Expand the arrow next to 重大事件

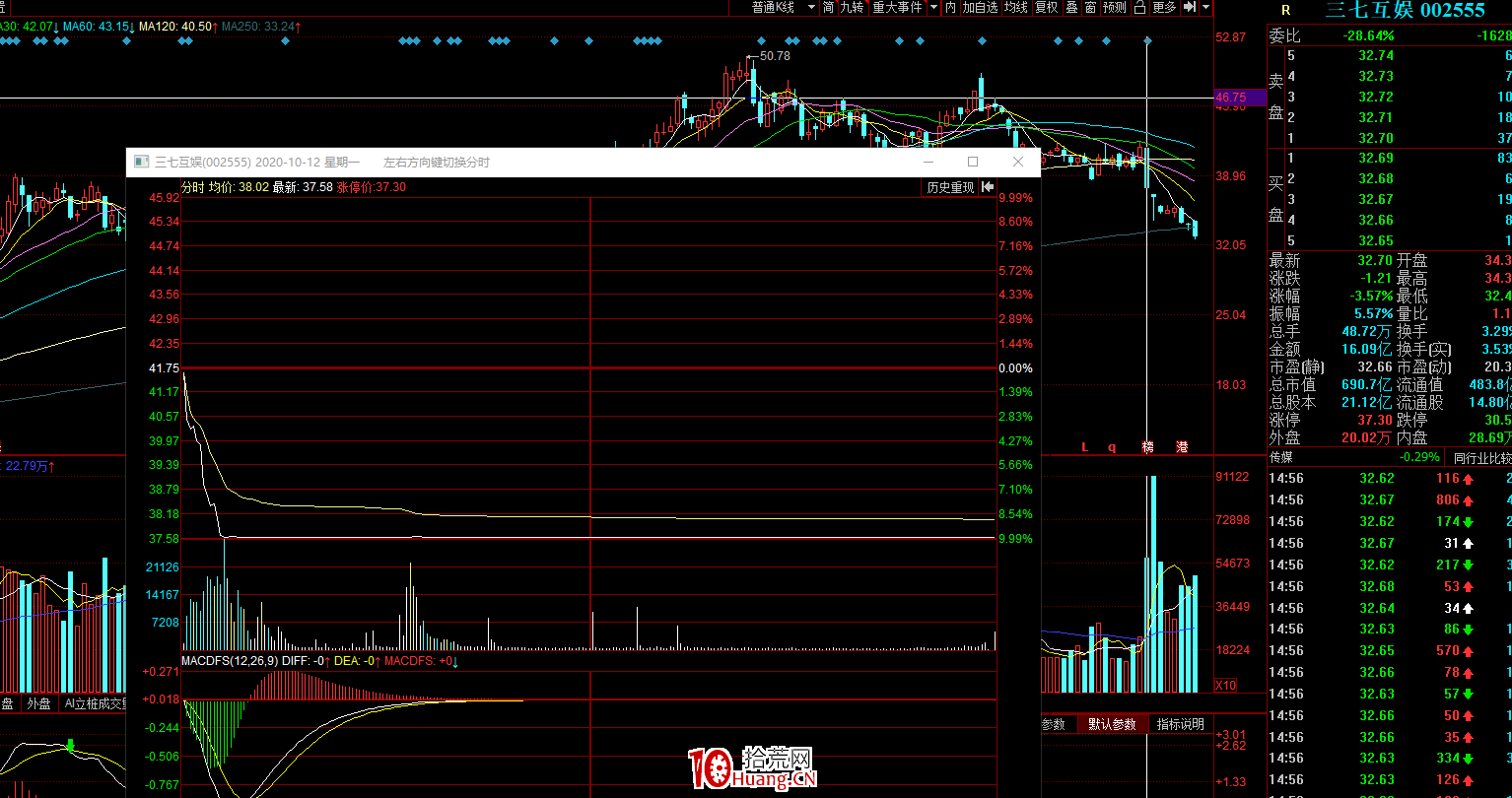[x=933, y=7]
